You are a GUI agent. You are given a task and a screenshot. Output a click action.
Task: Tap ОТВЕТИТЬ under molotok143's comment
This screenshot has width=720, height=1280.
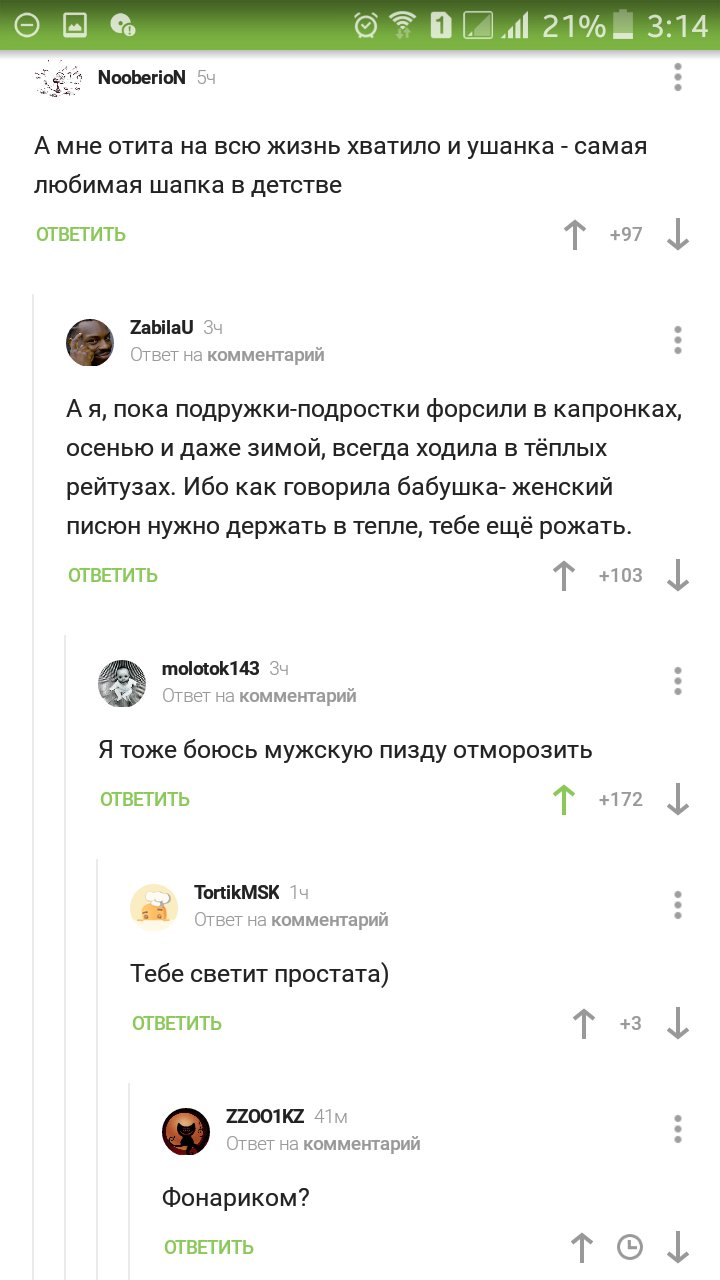point(145,799)
